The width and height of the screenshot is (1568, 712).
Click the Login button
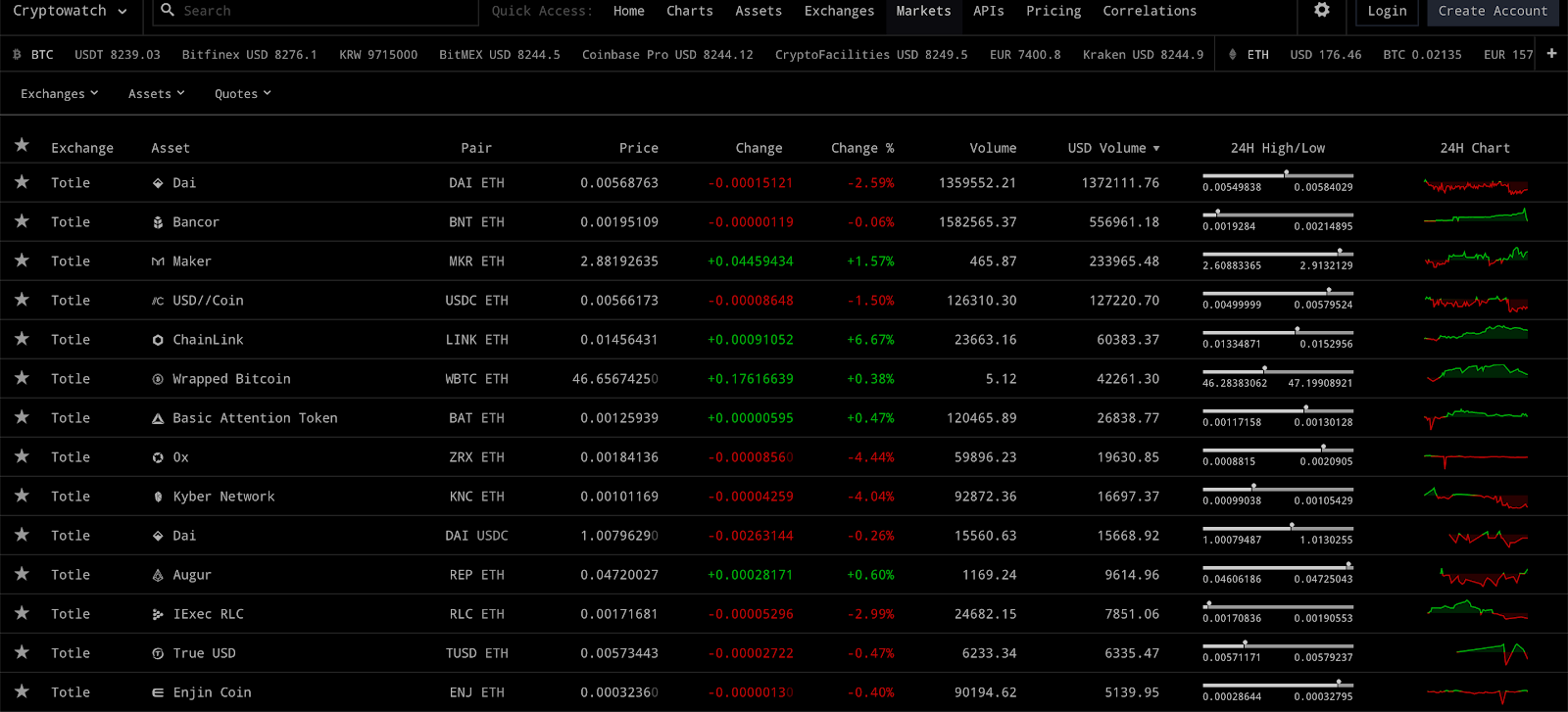tap(1387, 11)
